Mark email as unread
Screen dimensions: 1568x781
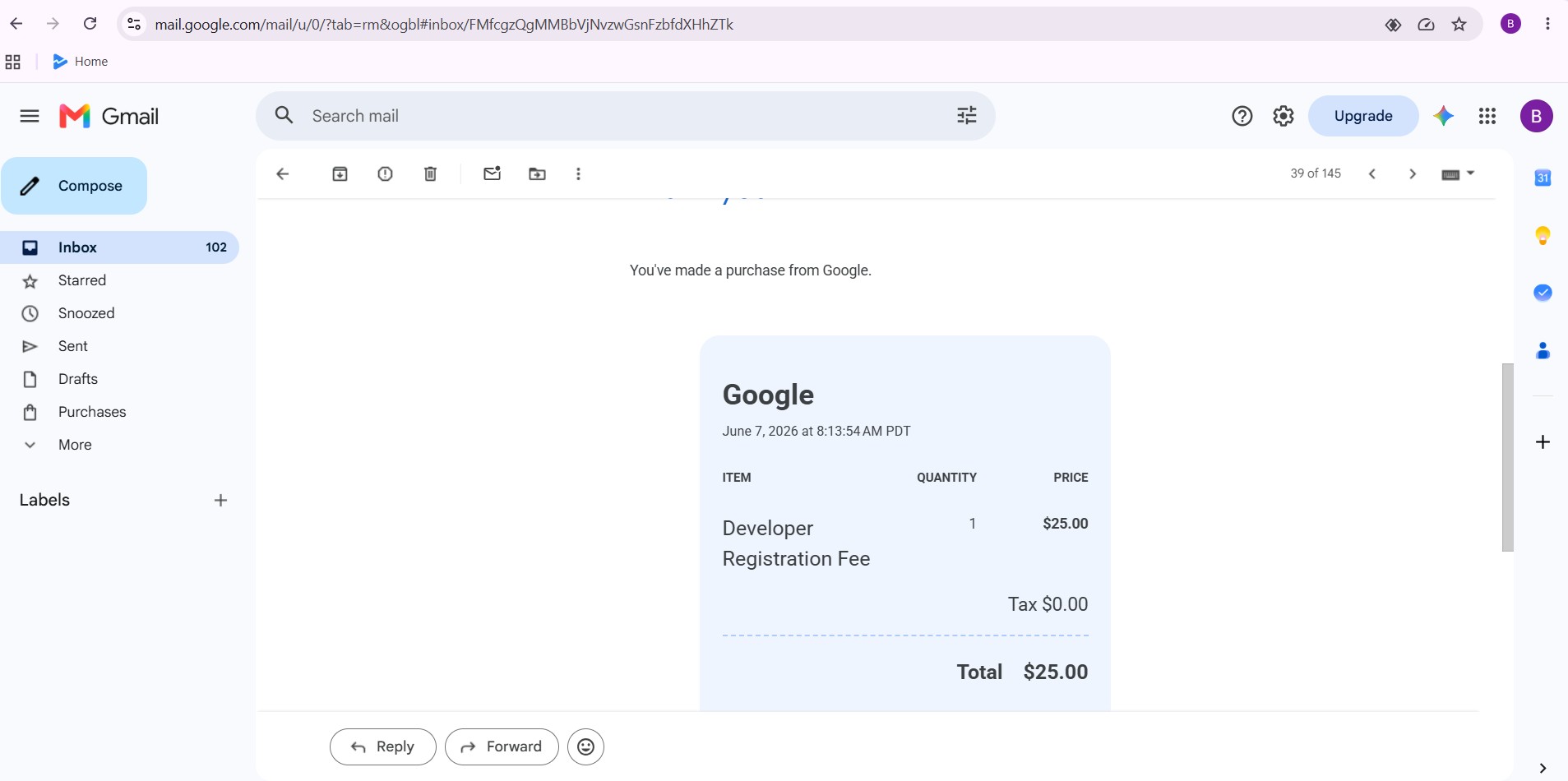[x=492, y=173]
